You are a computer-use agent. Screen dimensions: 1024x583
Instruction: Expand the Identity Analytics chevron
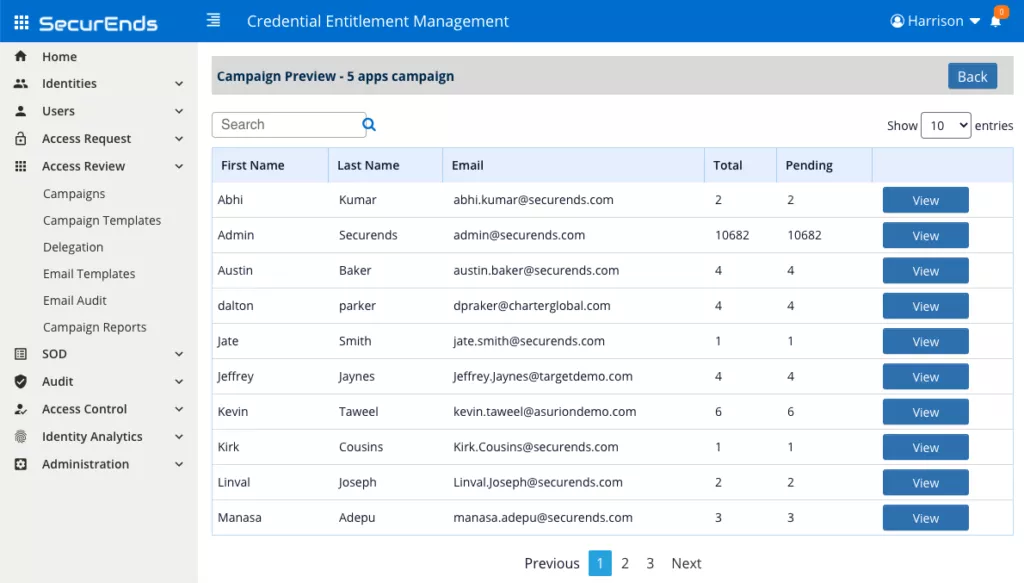coord(179,437)
